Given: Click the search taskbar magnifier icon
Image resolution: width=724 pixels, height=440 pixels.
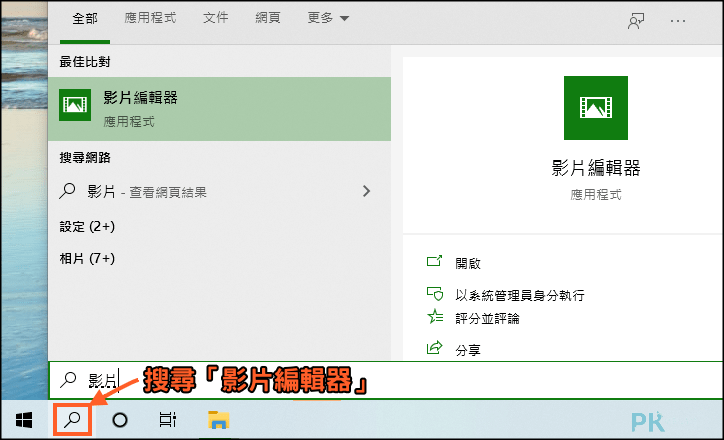Looking at the screenshot, I should [x=72, y=420].
